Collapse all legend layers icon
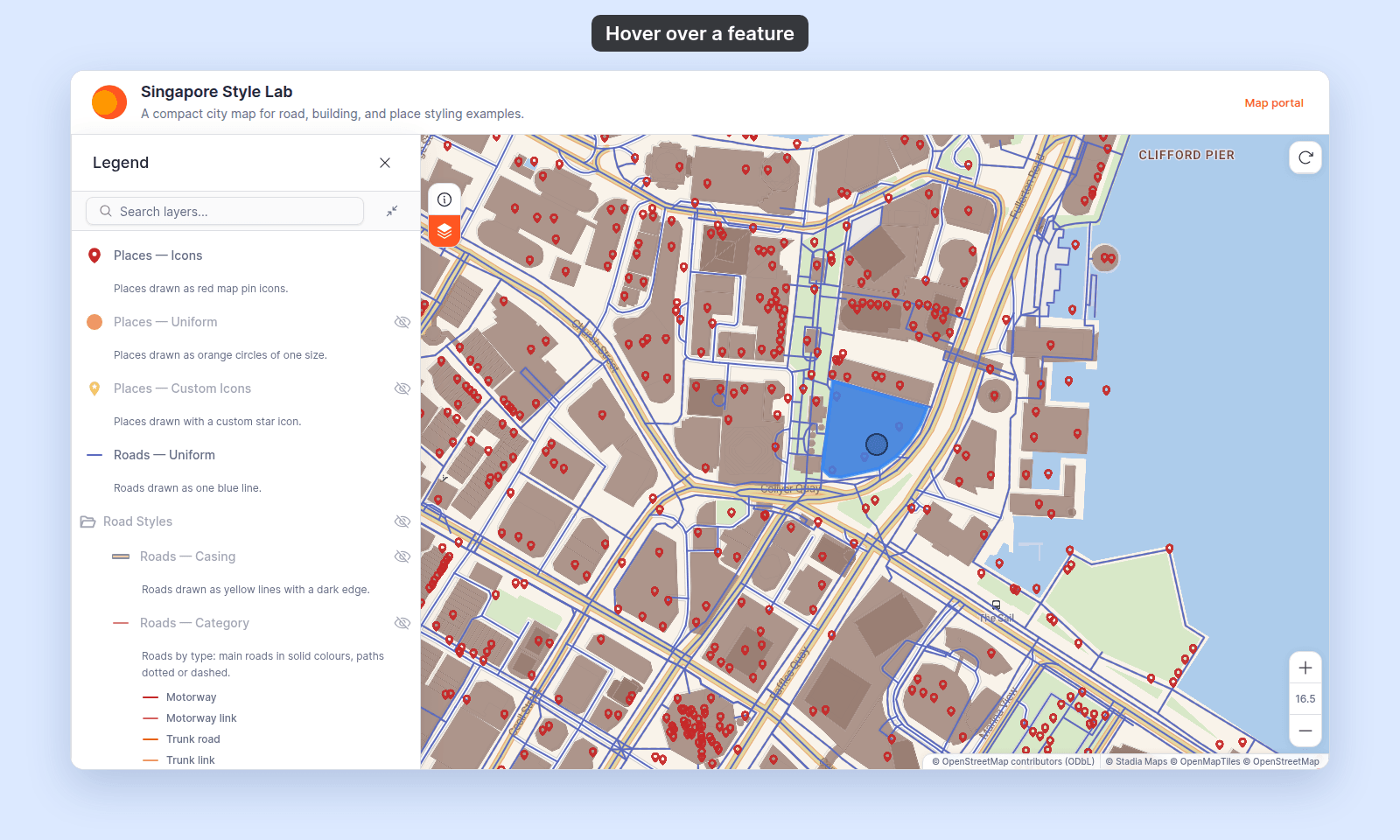Screen dimensions: 1400x840 coord(392,211)
